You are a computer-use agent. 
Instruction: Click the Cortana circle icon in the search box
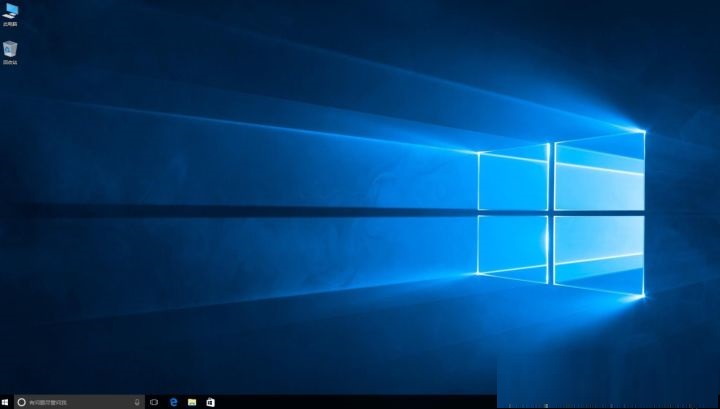coord(21,401)
